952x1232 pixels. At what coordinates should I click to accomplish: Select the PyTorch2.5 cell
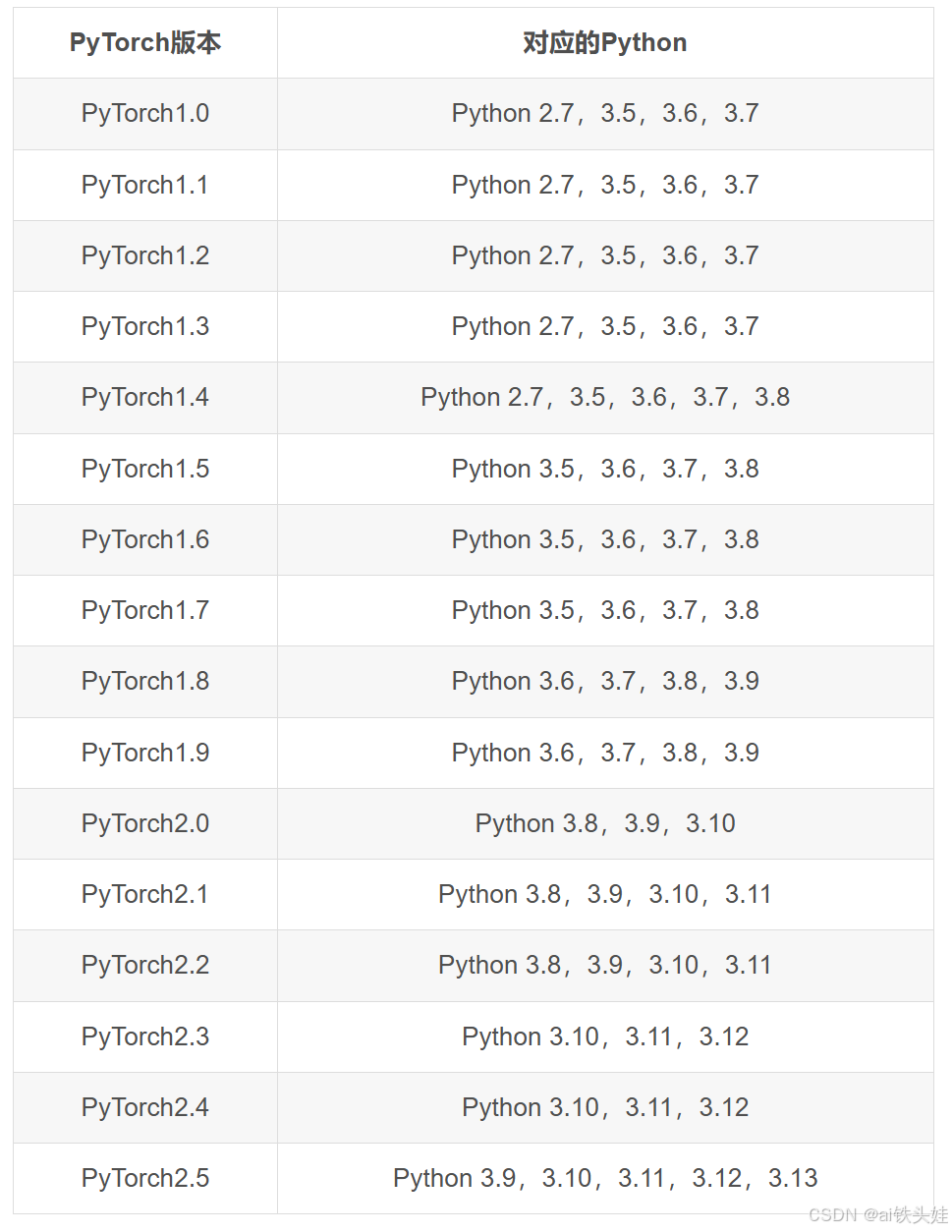point(145,1179)
